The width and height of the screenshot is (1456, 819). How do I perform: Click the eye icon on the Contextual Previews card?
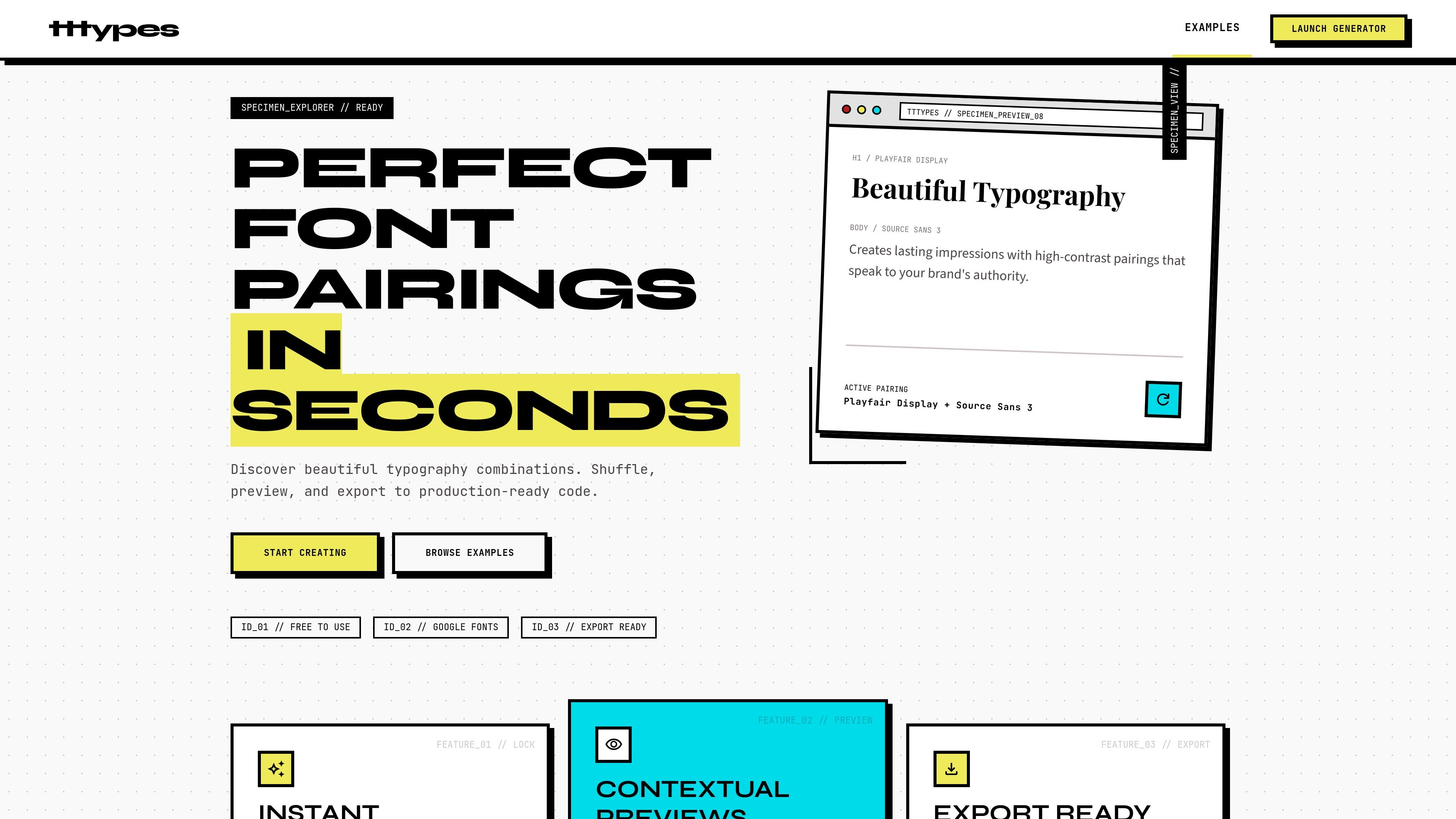point(613,744)
